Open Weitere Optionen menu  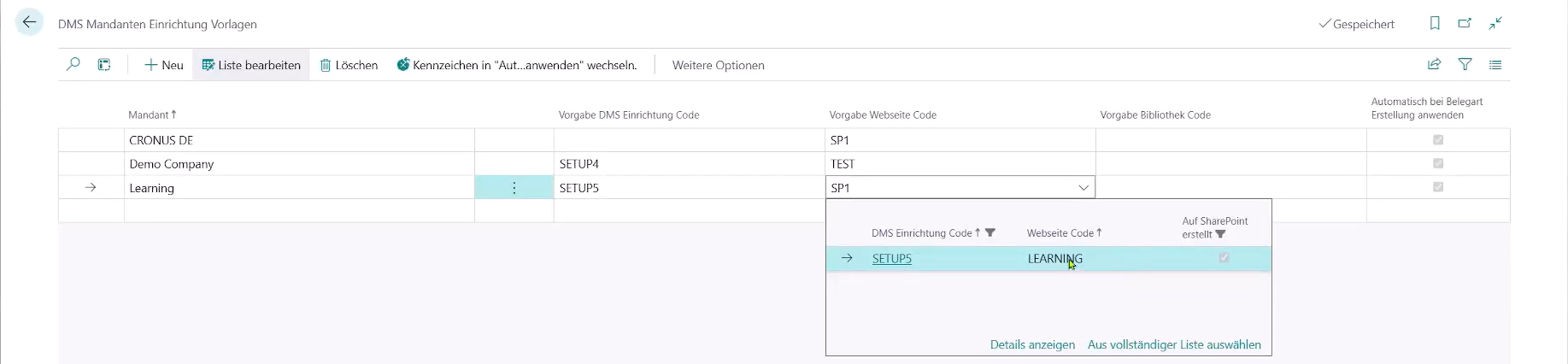718,65
